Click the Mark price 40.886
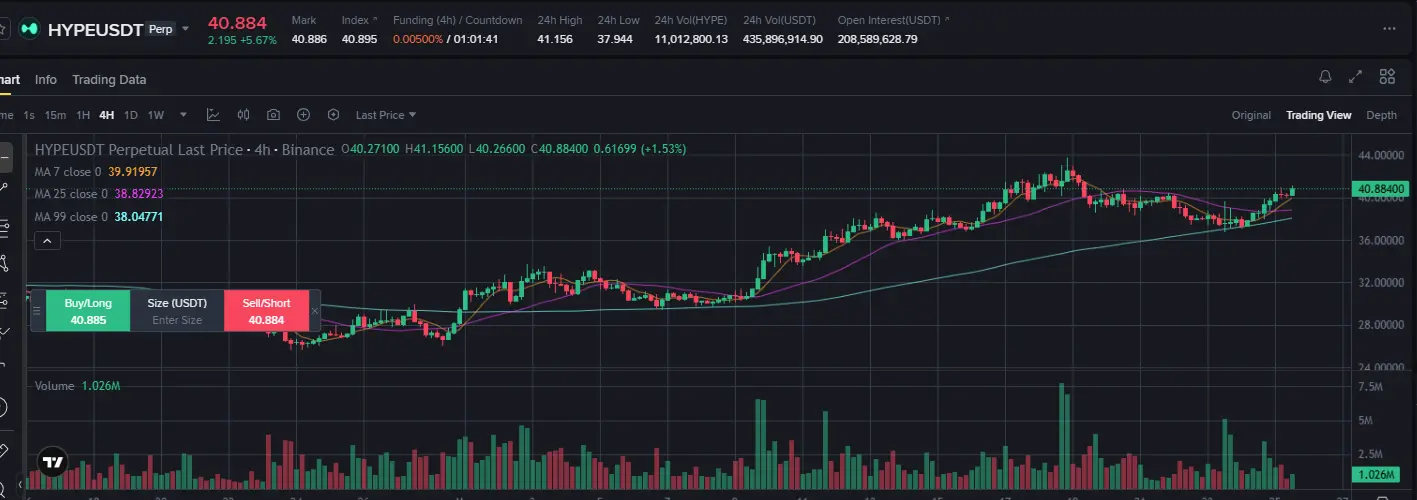This screenshot has width=1417, height=500. click(309, 39)
